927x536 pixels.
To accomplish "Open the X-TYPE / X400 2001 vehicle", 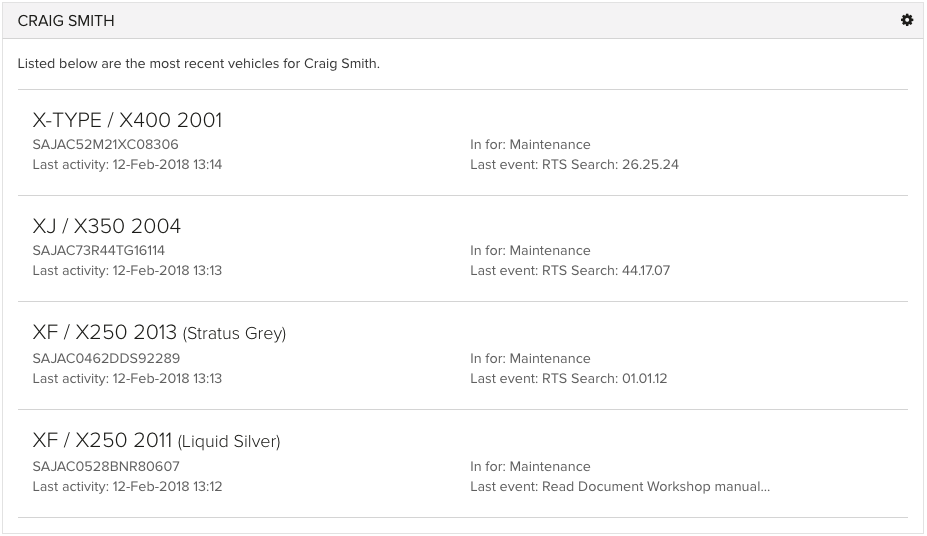I will coord(127,120).
